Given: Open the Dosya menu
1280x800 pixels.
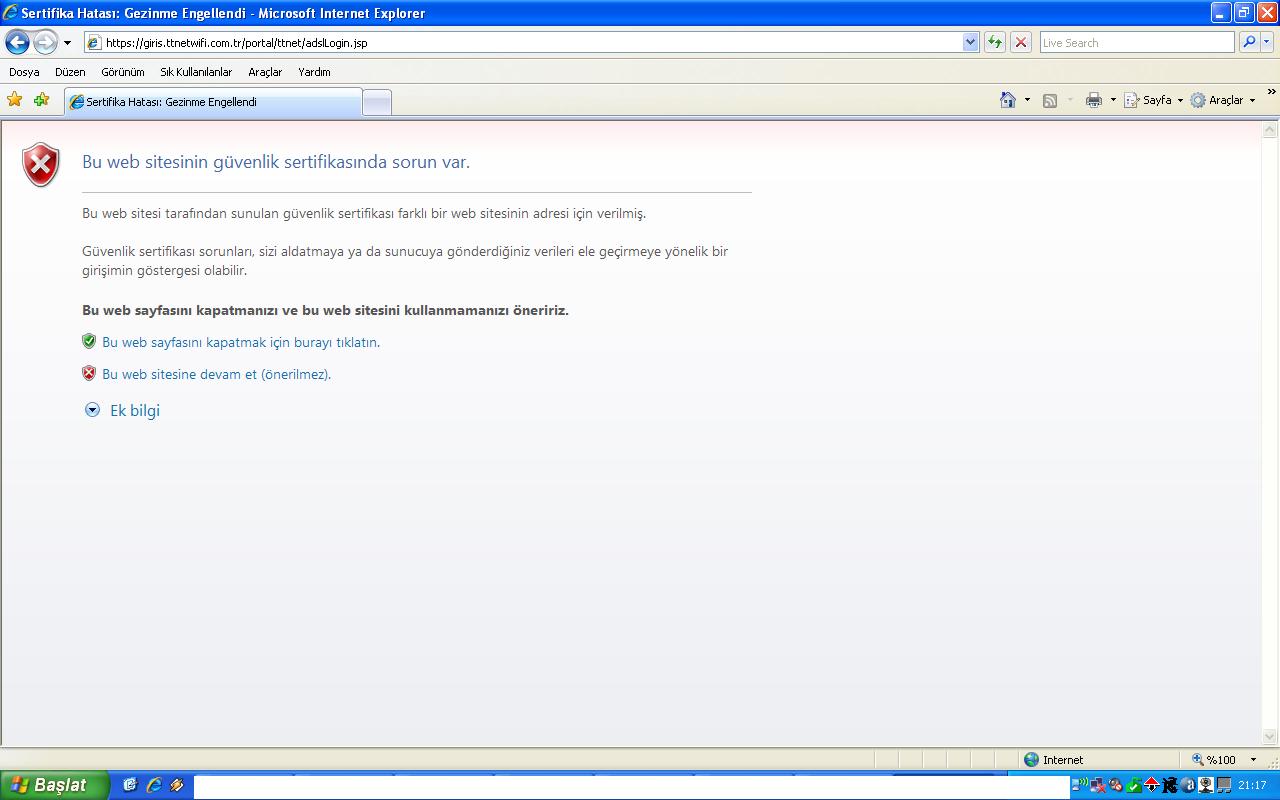Looking at the screenshot, I should [x=24, y=72].
